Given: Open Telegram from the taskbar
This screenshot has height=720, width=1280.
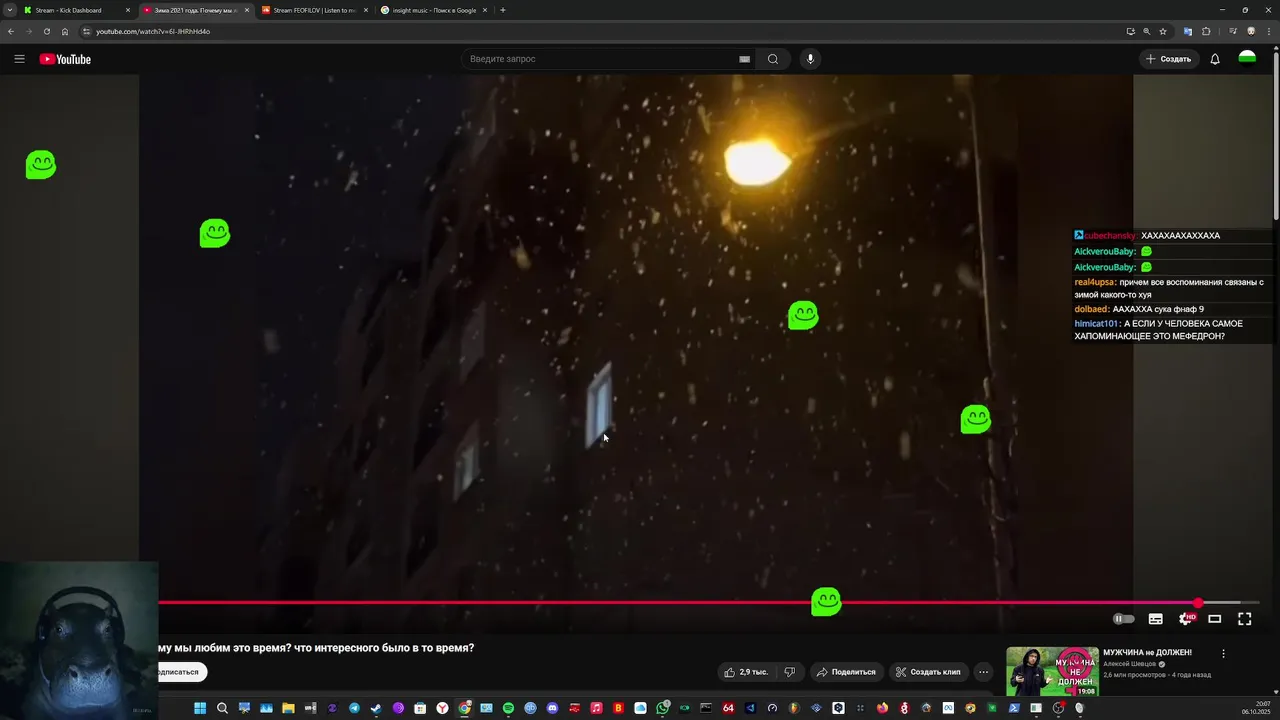Looking at the screenshot, I should pyautogui.click(x=354, y=708).
